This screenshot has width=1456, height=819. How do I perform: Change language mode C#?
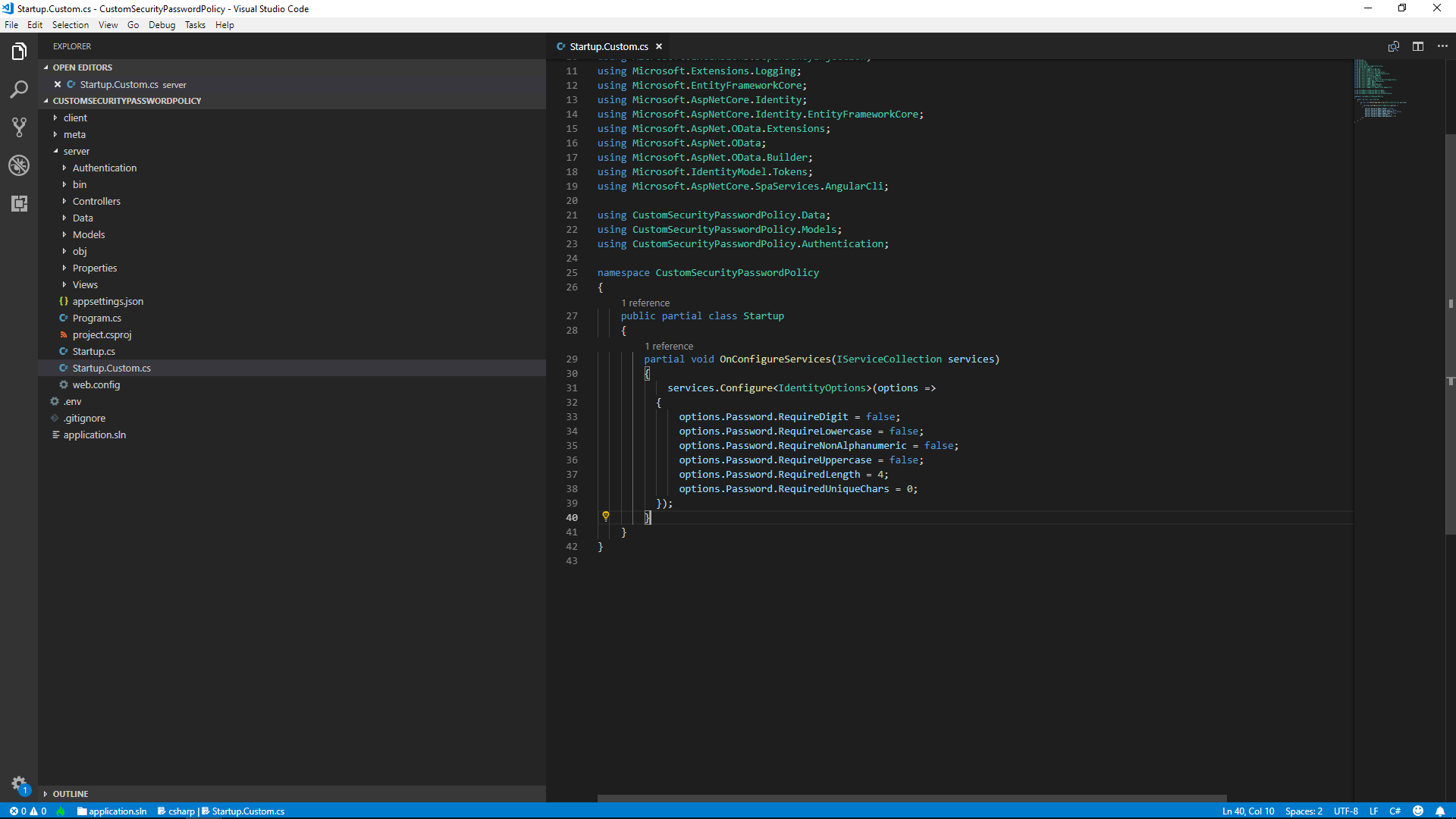tap(1395, 811)
